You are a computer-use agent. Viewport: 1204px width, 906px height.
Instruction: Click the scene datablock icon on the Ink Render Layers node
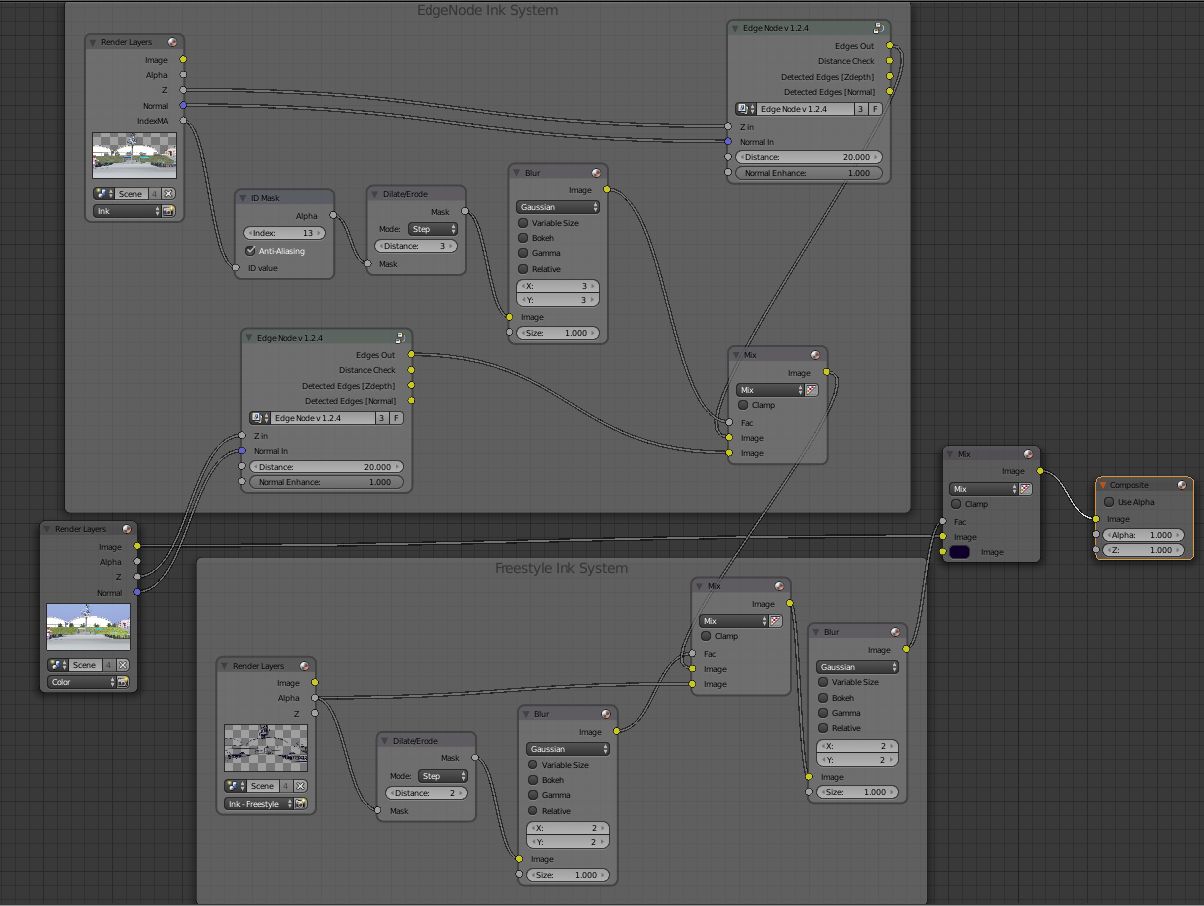click(101, 193)
